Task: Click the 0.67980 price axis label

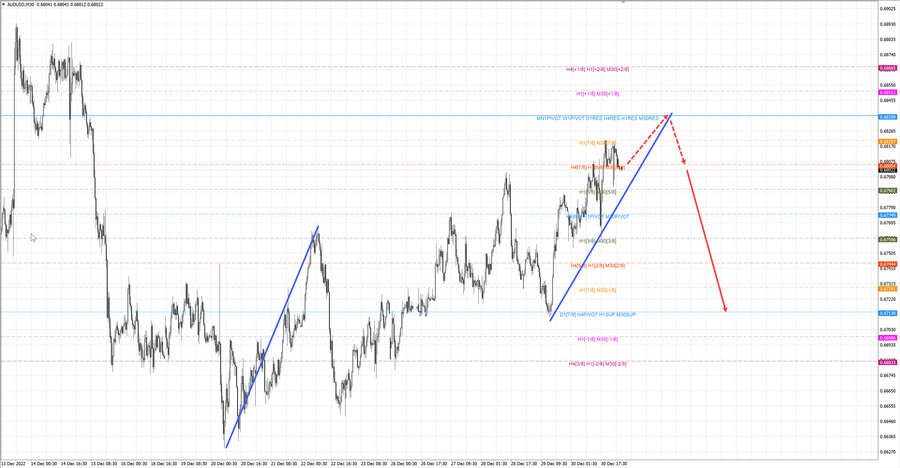Action: pyautogui.click(x=888, y=177)
